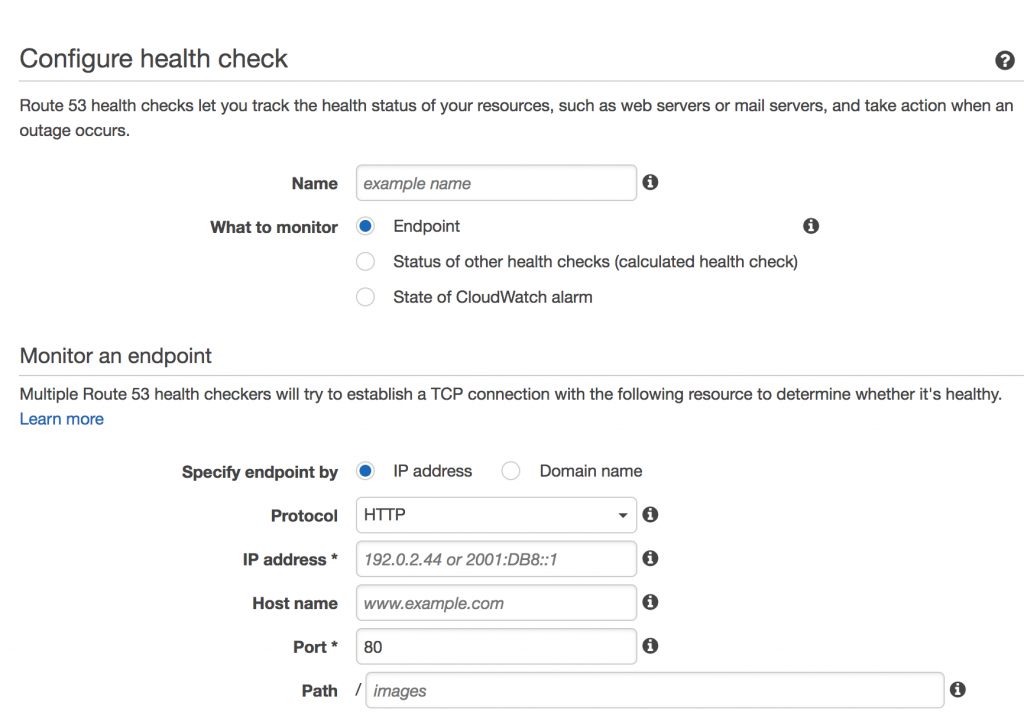Click info icon next to Path field
1024x725 pixels.
tap(957, 690)
